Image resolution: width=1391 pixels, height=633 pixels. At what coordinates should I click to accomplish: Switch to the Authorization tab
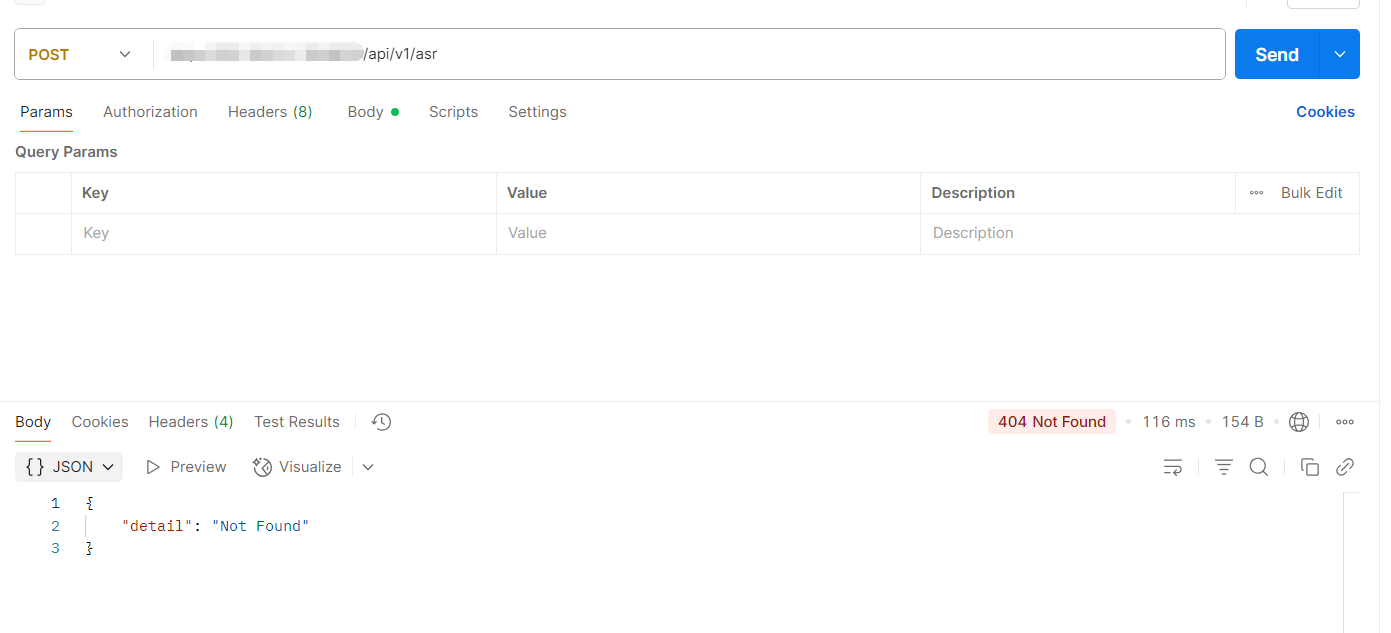(x=150, y=112)
